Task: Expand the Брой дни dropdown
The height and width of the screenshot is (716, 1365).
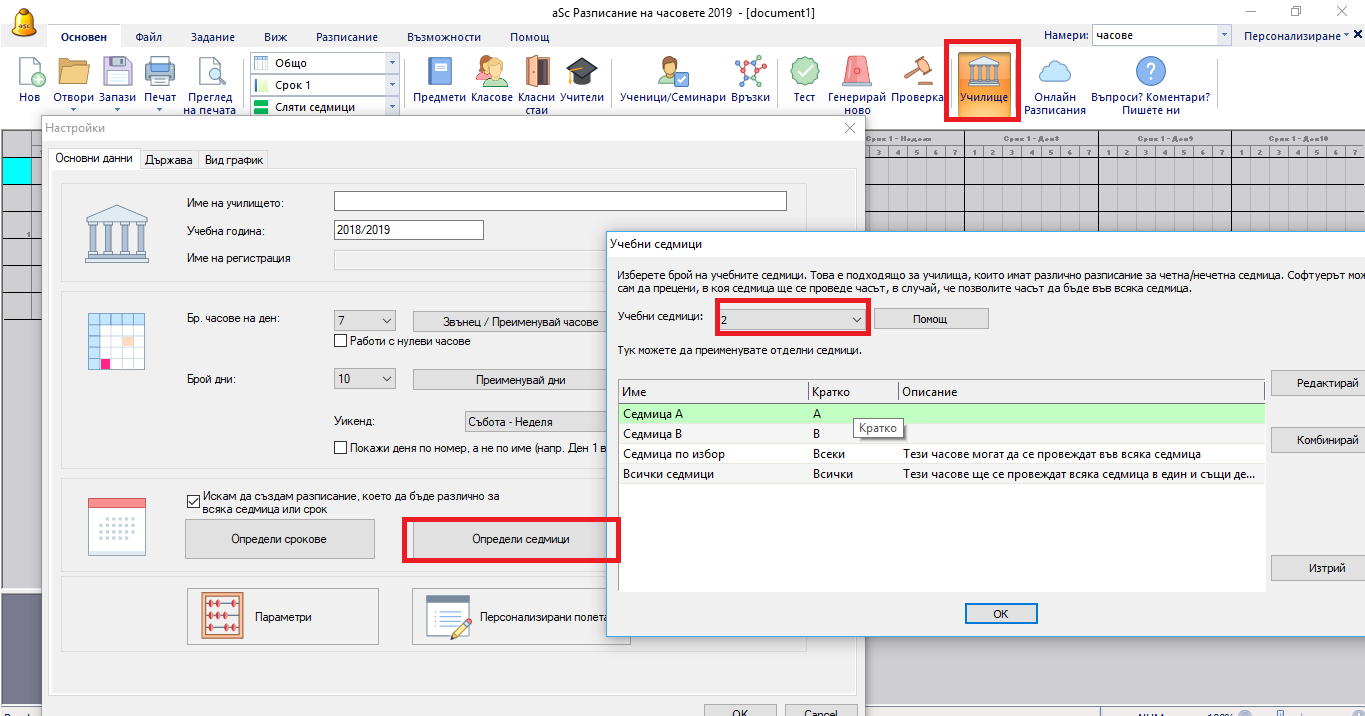Action: pyautogui.click(x=387, y=380)
